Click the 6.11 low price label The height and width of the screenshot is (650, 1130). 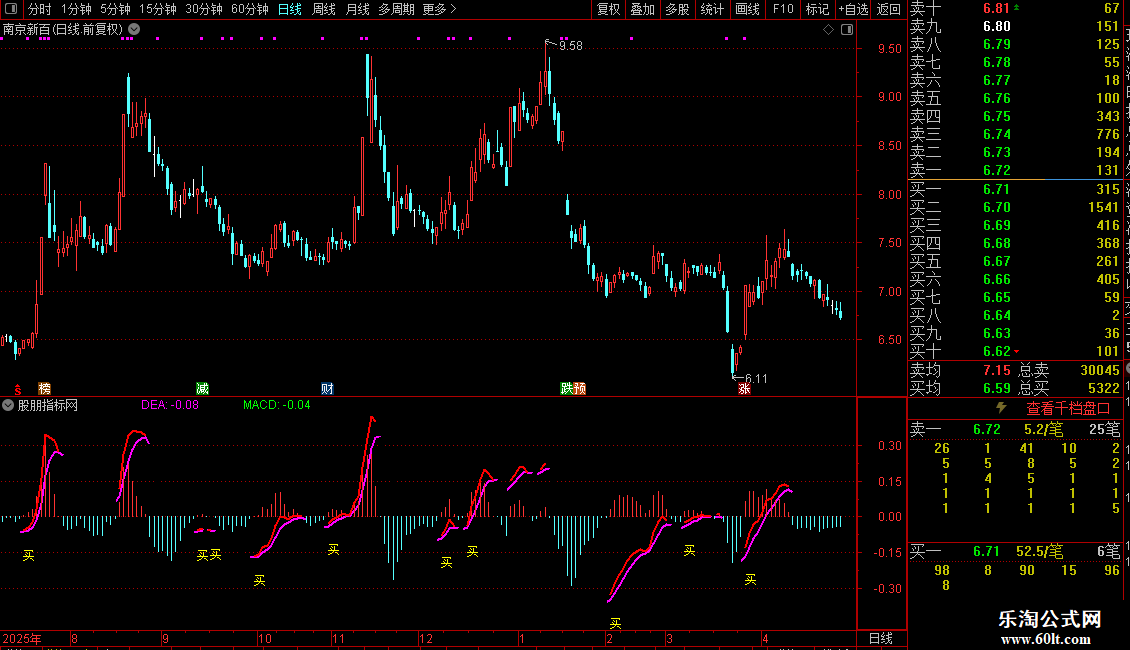pos(755,378)
